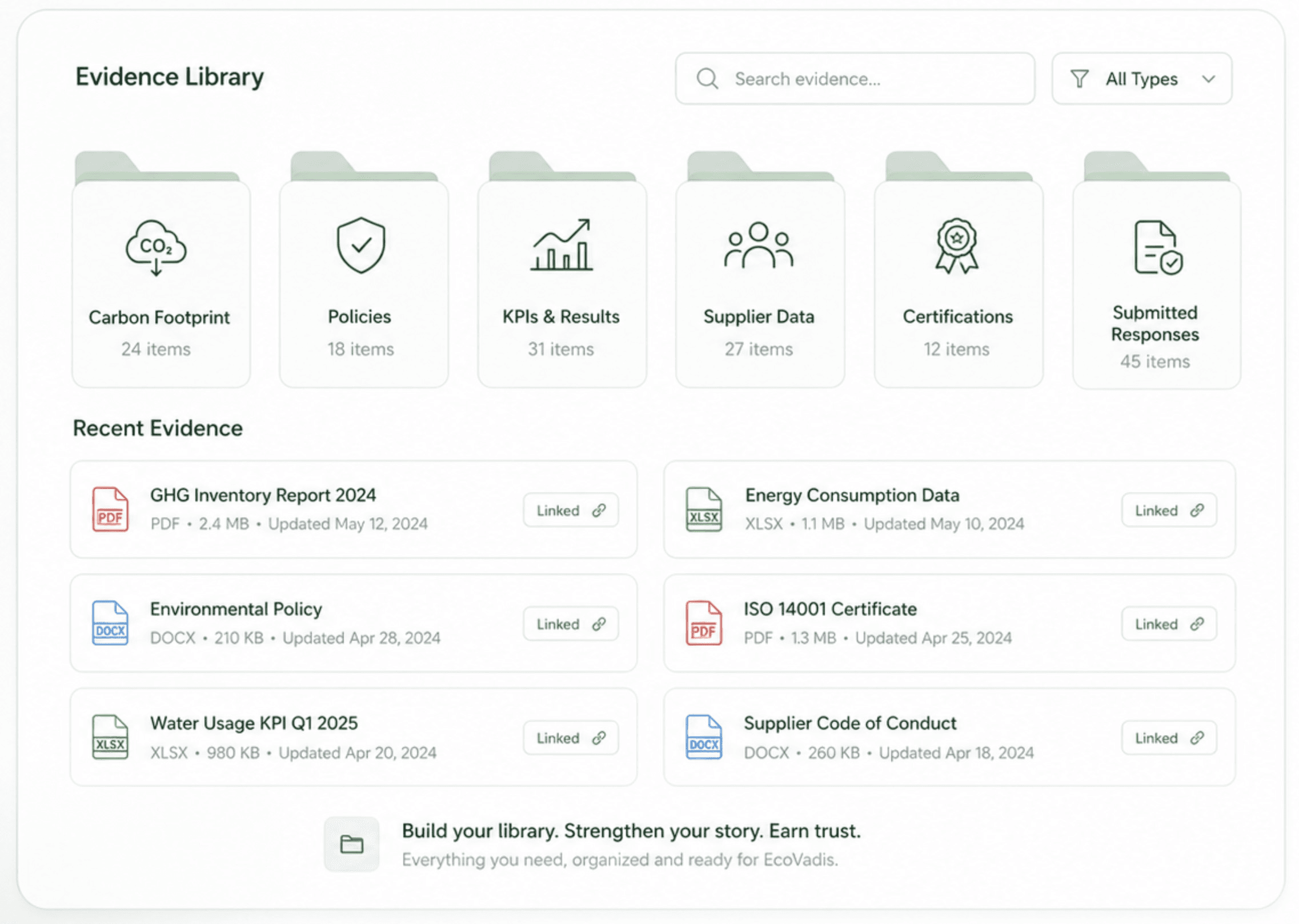
Task: Click the Certifications ribbon badge icon
Action: 957,246
